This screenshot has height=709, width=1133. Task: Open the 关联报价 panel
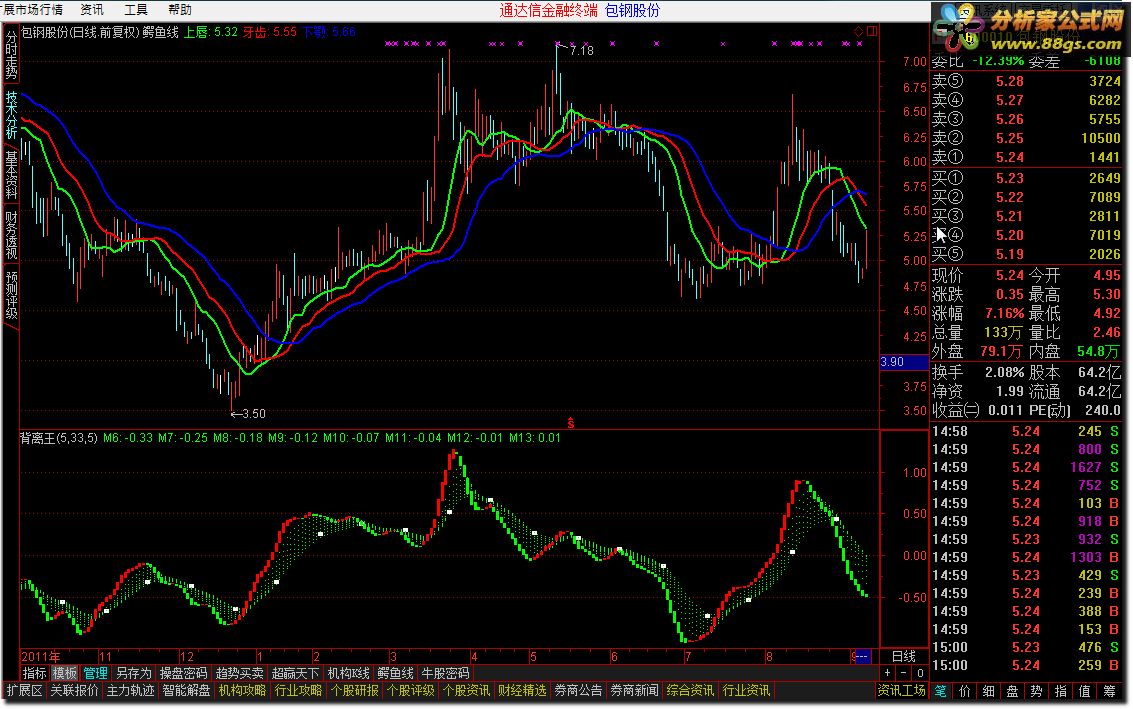74,690
